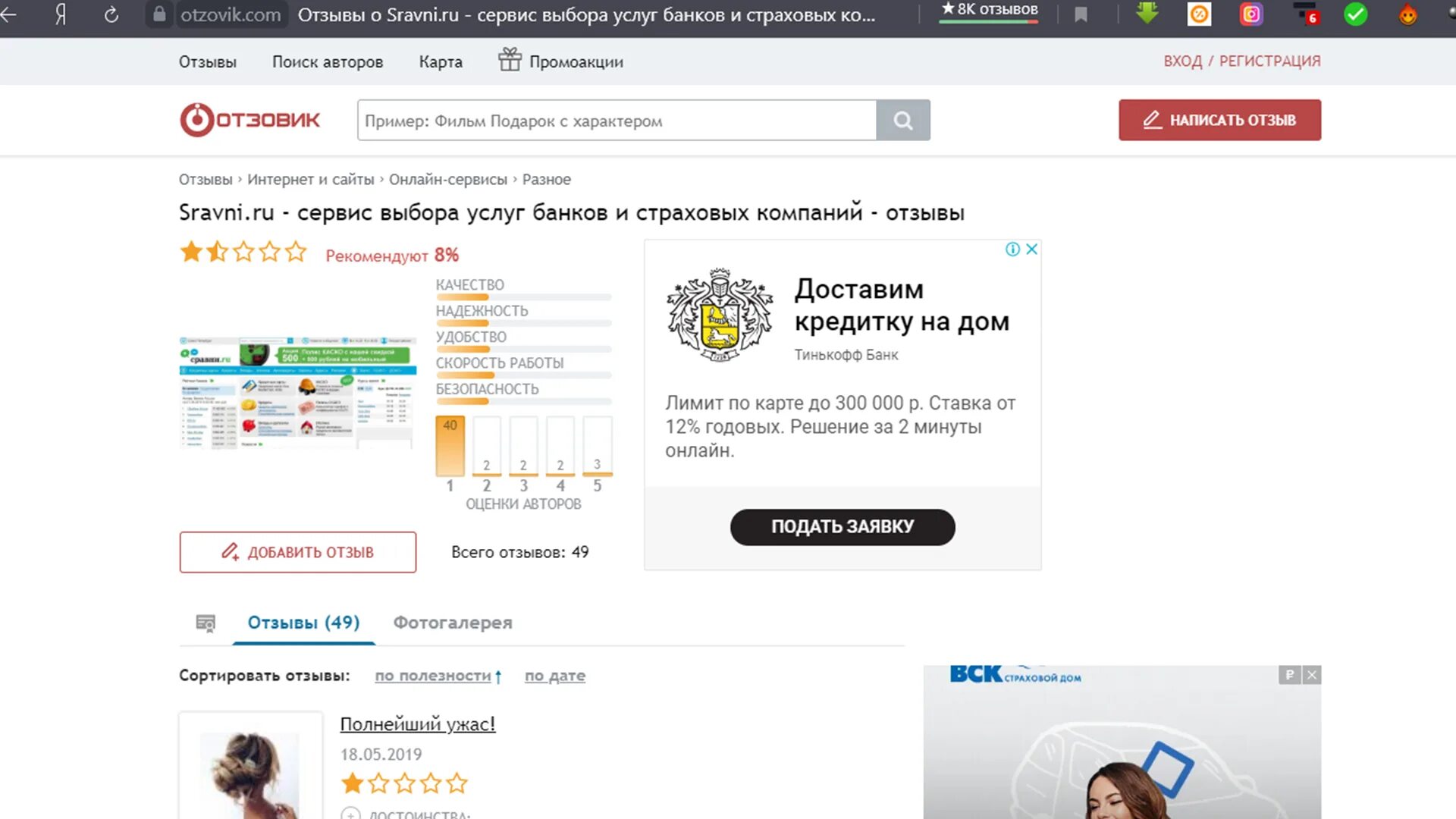
Task: Click the ВХОД login link
Action: pyautogui.click(x=1183, y=61)
